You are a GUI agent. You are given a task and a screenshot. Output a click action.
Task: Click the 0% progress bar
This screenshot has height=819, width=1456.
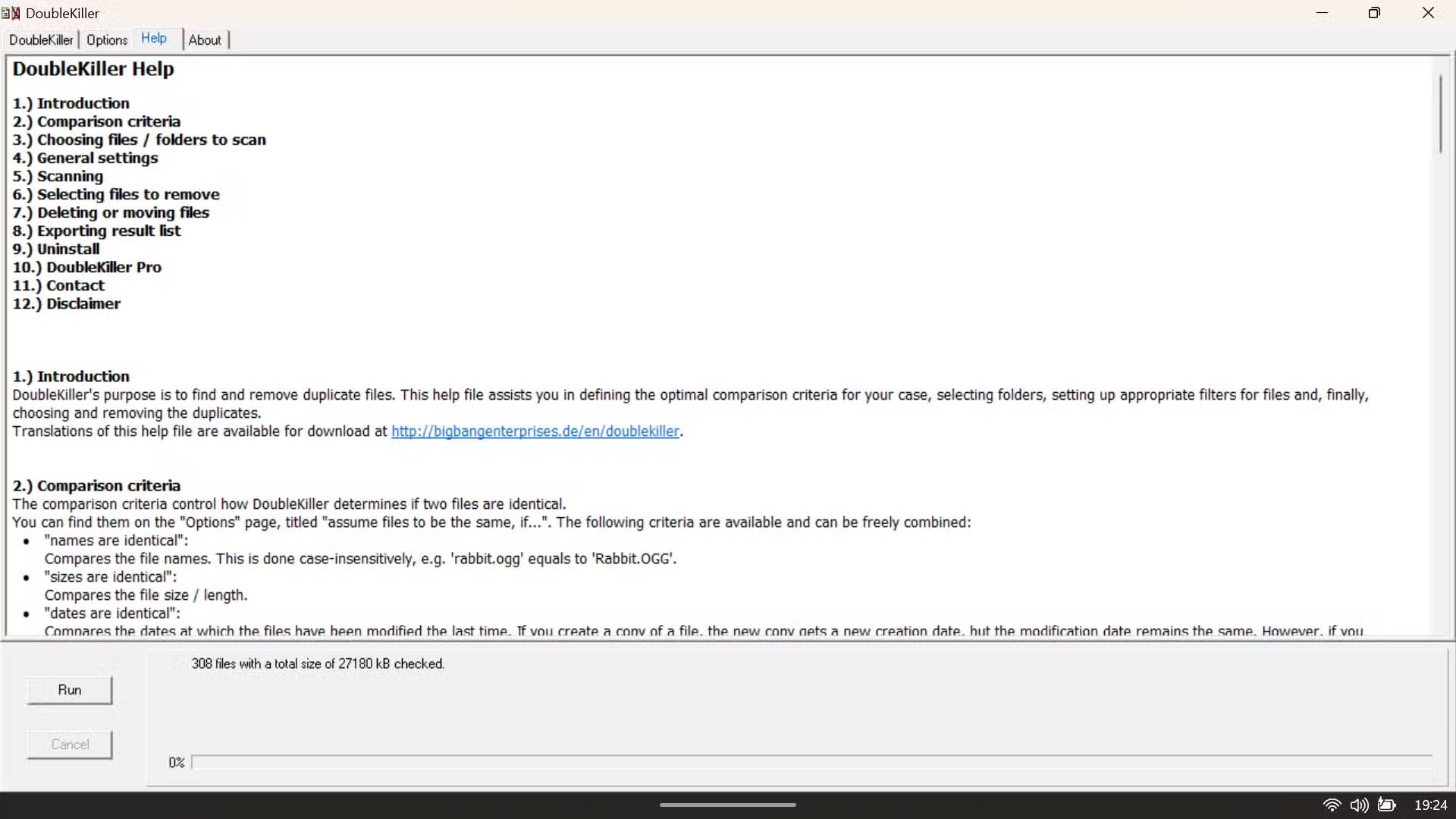pos(811,762)
